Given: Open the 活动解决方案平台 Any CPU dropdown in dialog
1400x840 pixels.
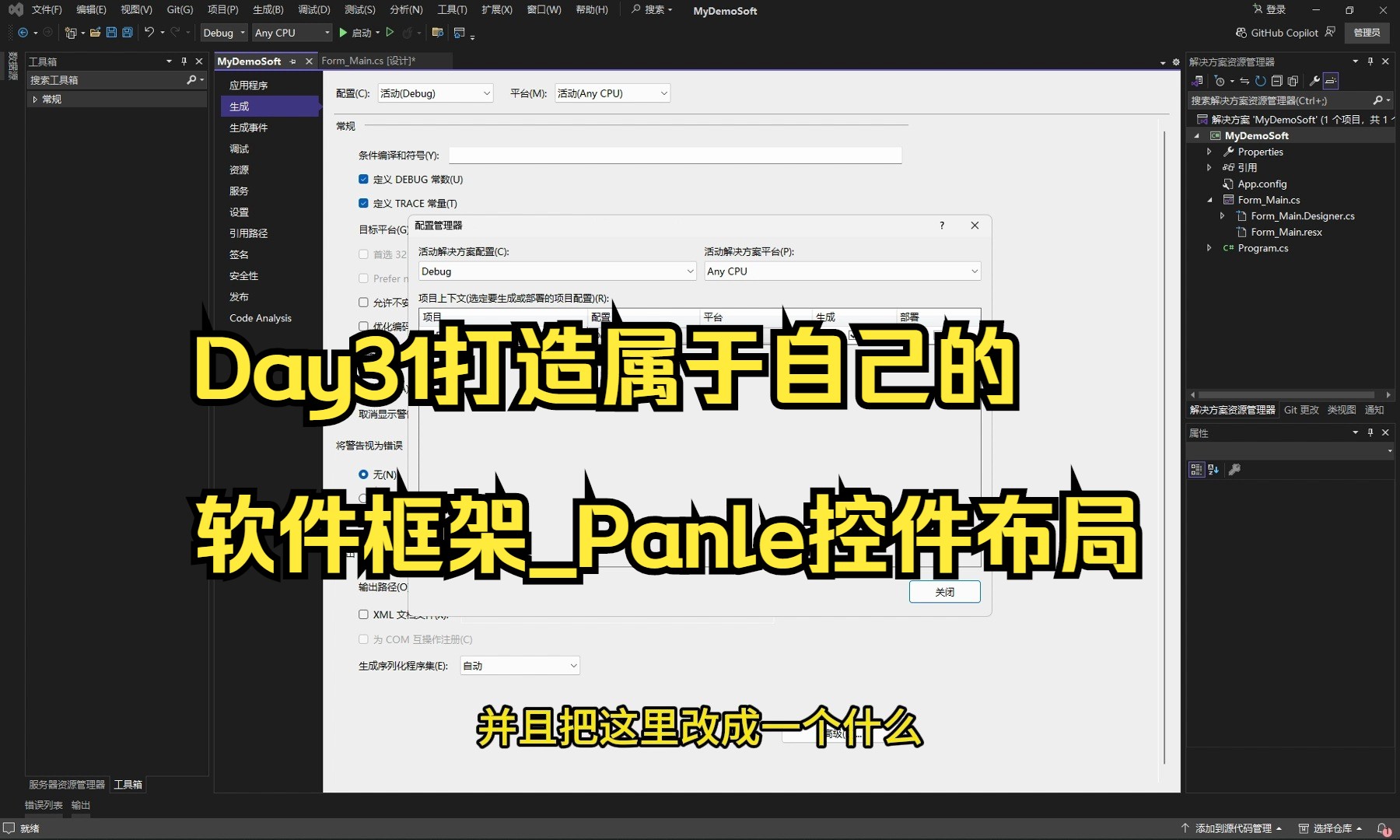Looking at the screenshot, I should (842, 271).
